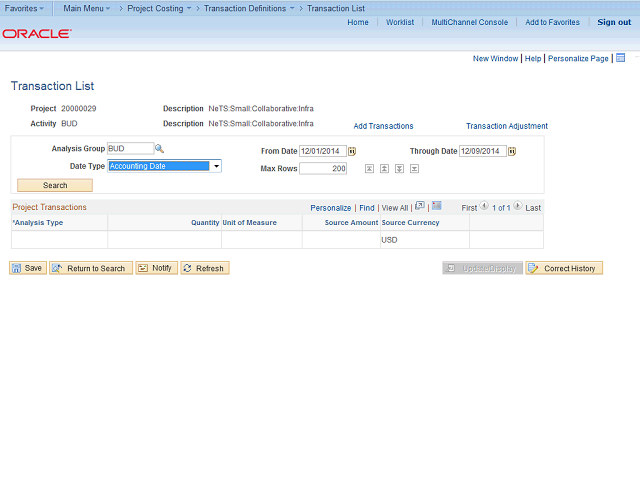Open the Help link
This screenshot has height=480, width=640.
pos(533,58)
